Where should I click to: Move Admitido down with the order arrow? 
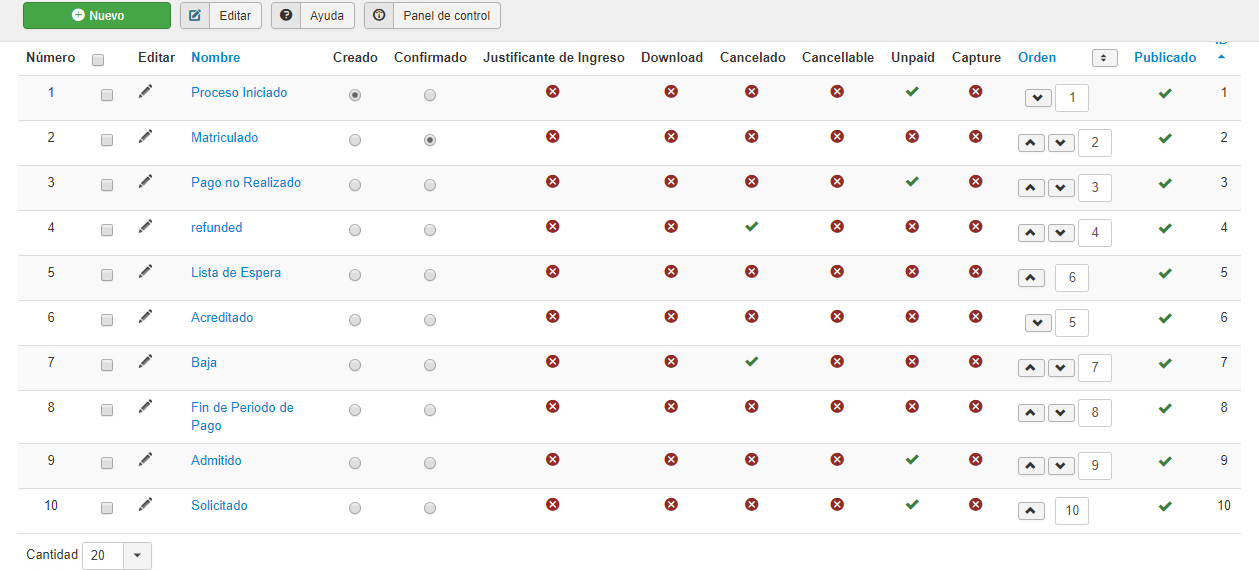(1061, 466)
